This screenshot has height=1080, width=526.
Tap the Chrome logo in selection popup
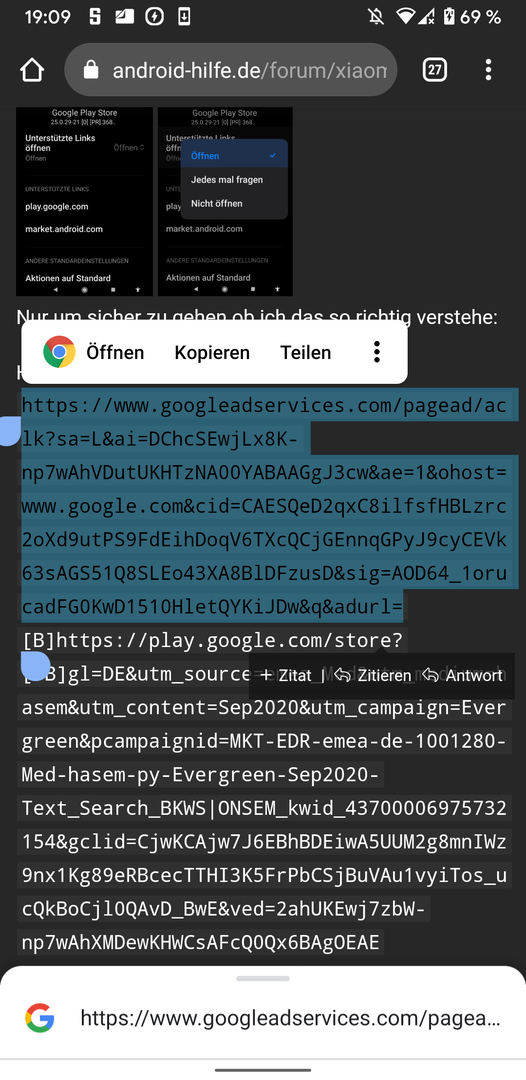coord(59,352)
